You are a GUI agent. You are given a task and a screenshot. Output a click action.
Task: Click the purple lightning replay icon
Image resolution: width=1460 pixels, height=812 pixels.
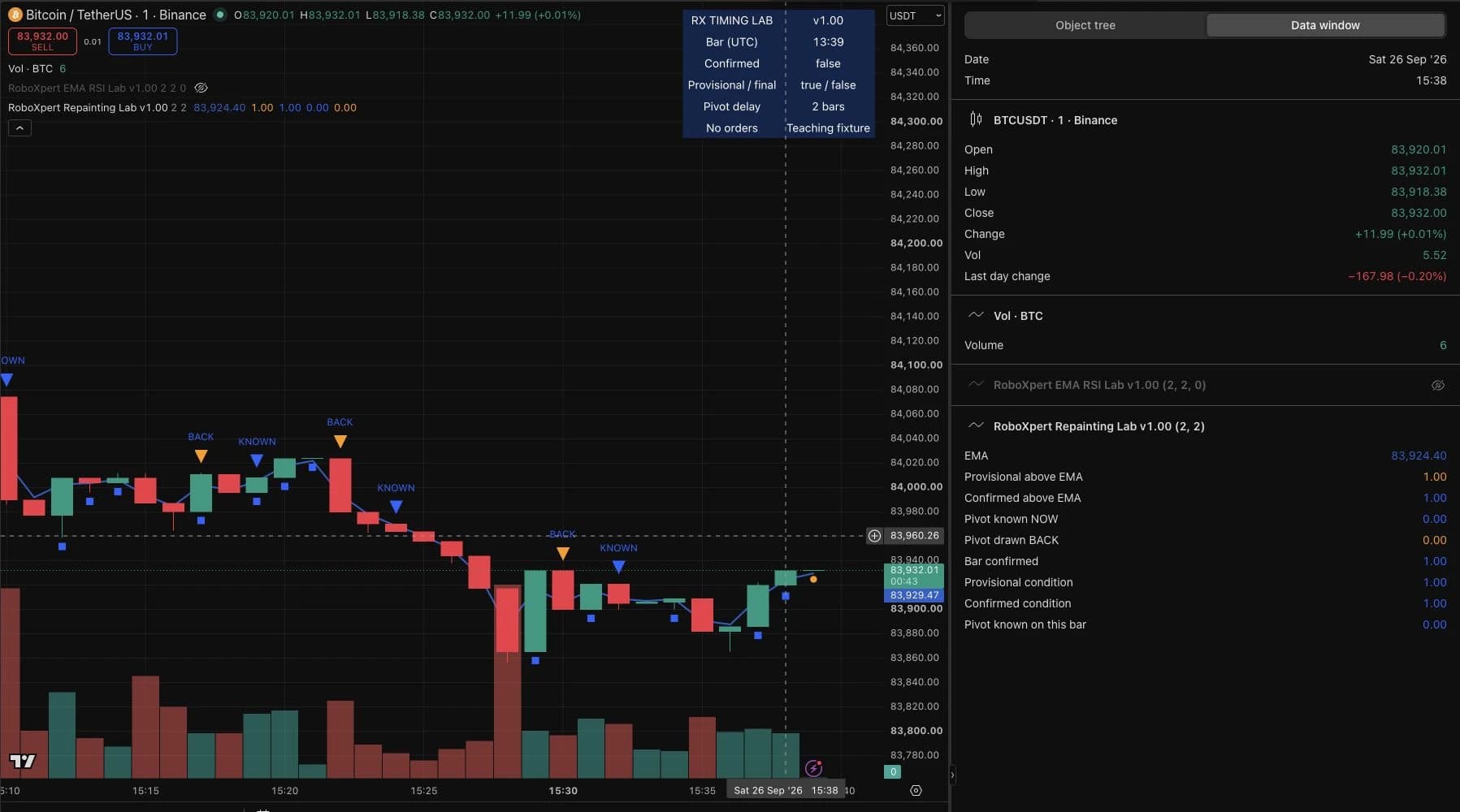pyautogui.click(x=813, y=768)
